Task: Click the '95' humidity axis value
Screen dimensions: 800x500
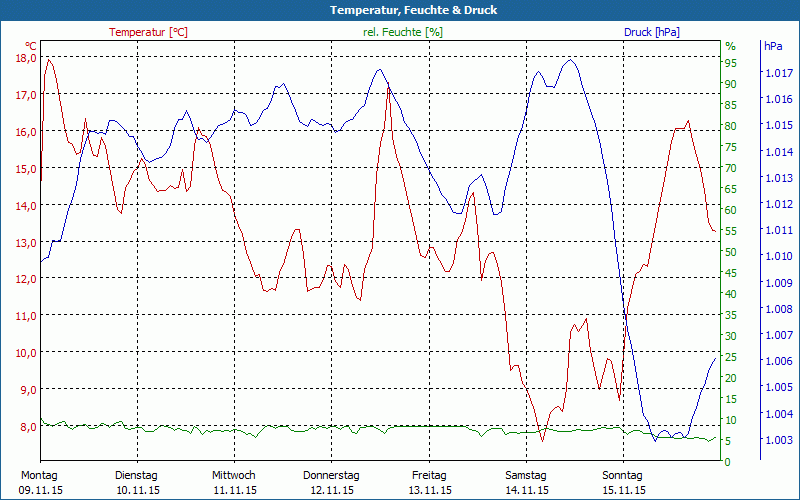Action: 731,63
